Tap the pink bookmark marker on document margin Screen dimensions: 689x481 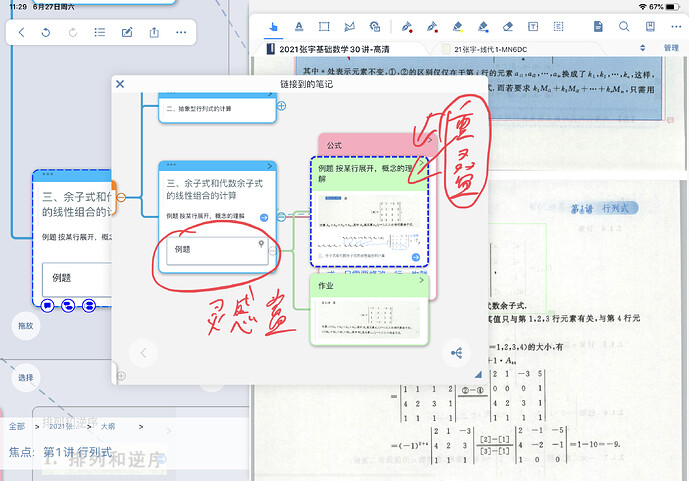click(x=670, y=119)
